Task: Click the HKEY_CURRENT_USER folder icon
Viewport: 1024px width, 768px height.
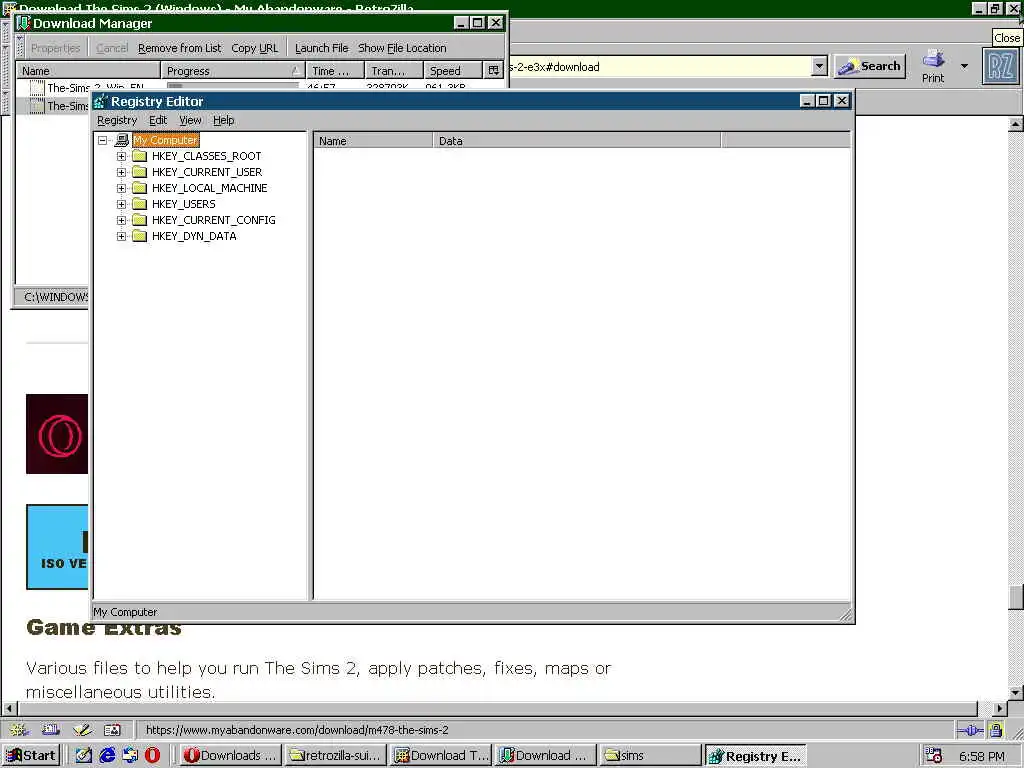Action: point(139,172)
